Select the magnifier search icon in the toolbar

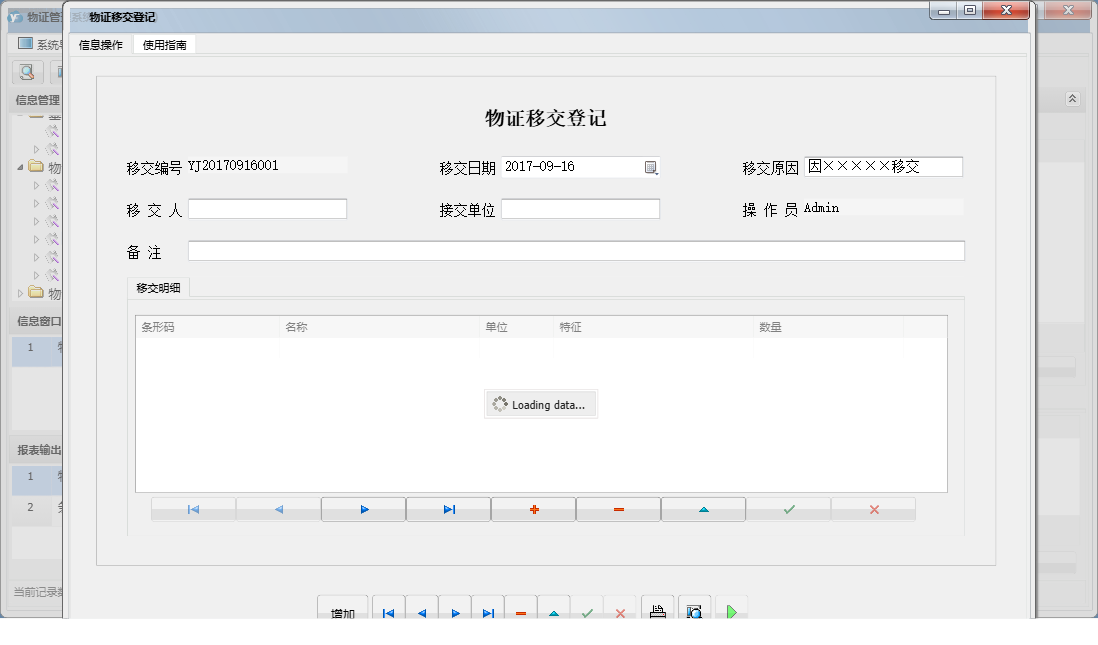tap(26, 72)
